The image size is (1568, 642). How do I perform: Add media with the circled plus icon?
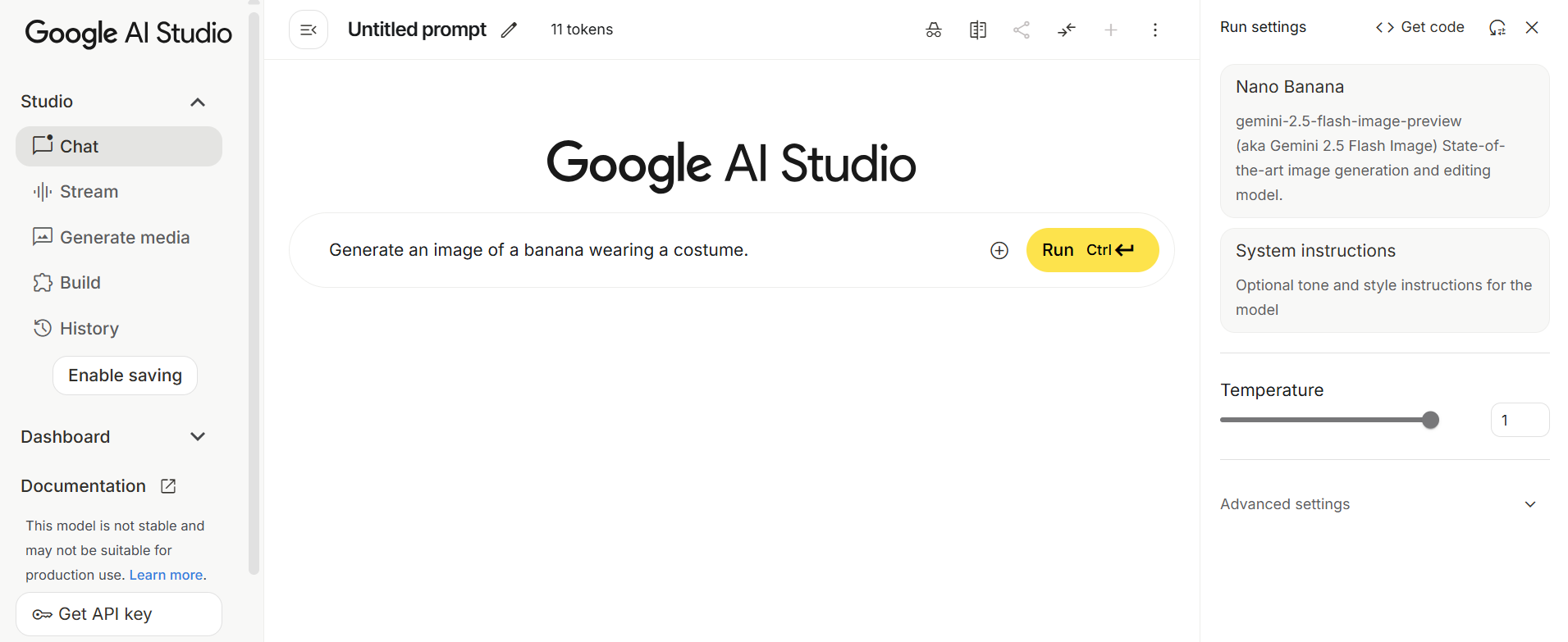pos(999,251)
